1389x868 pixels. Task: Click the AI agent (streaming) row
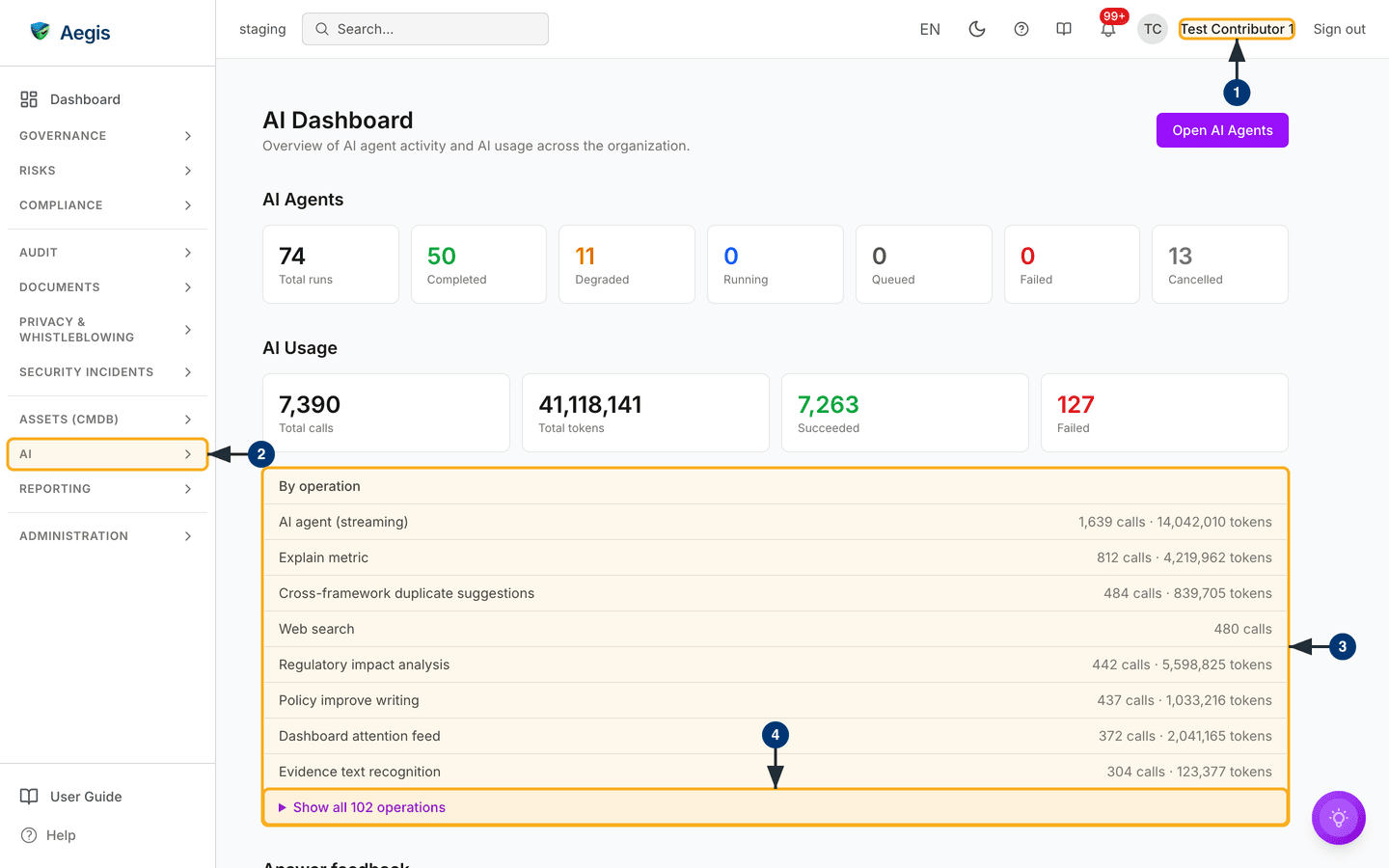776,522
